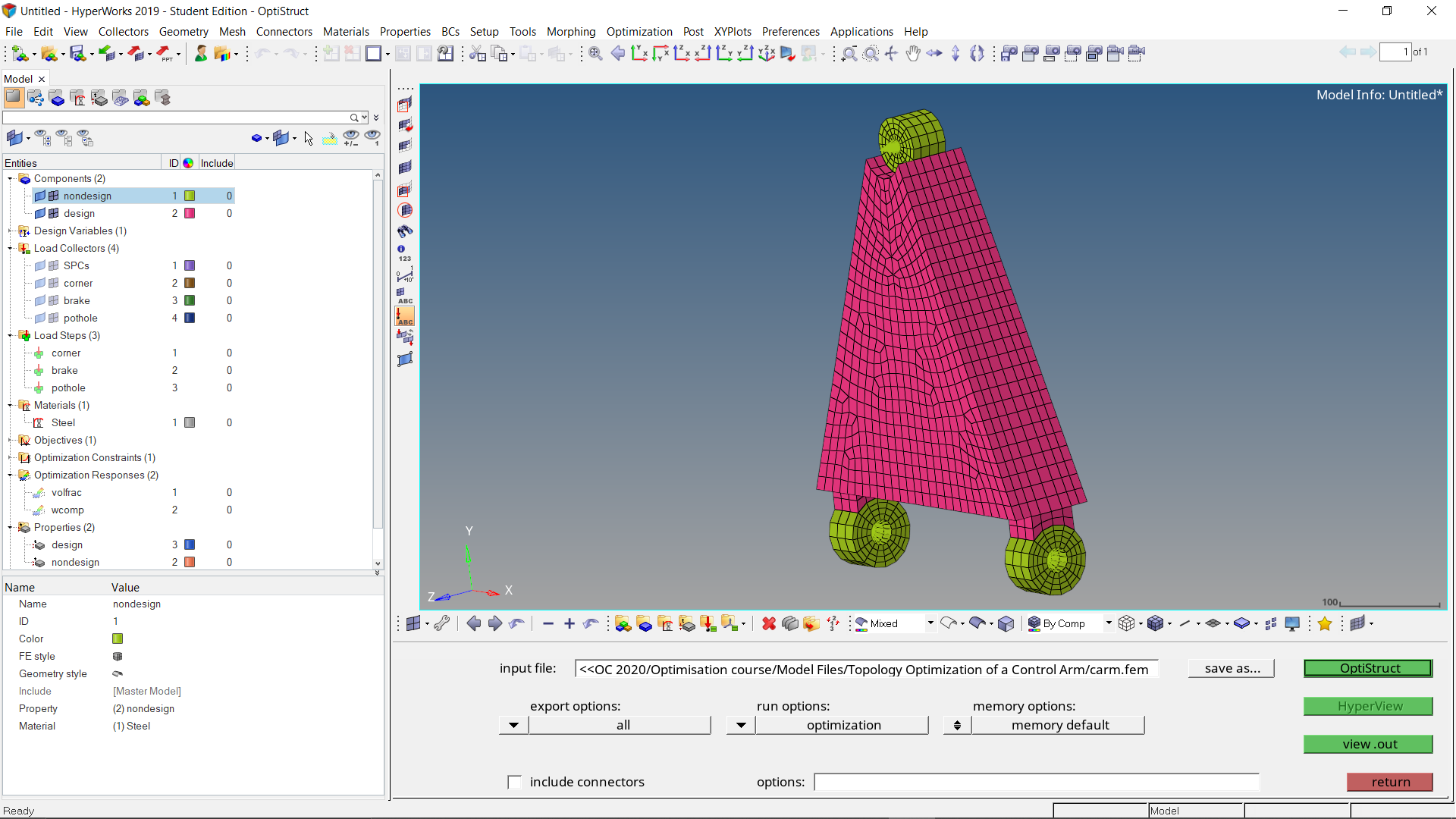1456x819 pixels.
Task: Toggle display of the design component
Action: pos(39,213)
